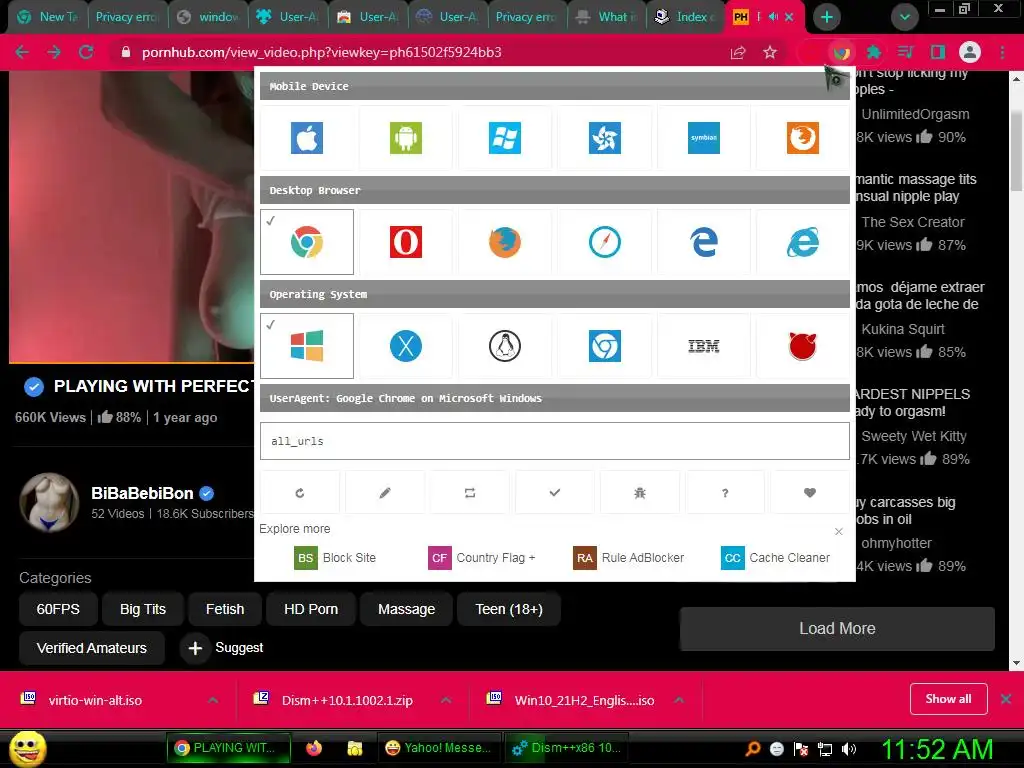The width and height of the screenshot is (1024, 768).
Task: Open Rule AdBlocker in Explore more
Action: pyautogui.click(x=629, y=558)
